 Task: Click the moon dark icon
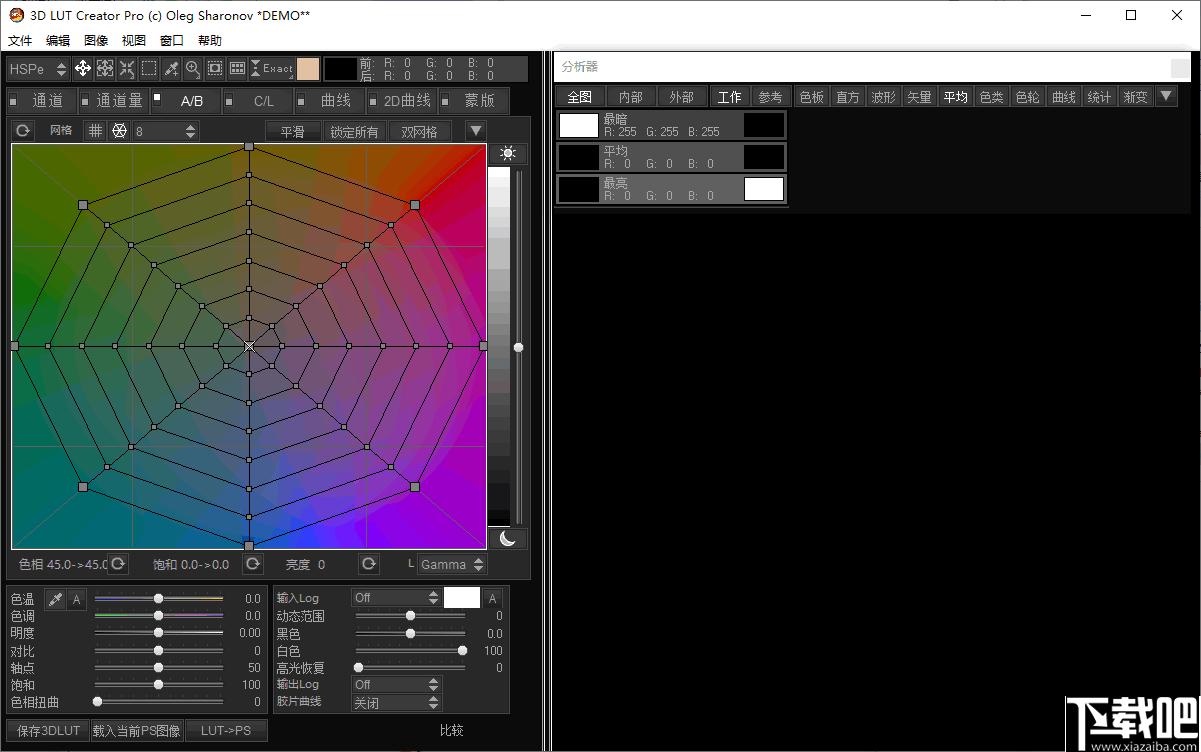[508, 538]
